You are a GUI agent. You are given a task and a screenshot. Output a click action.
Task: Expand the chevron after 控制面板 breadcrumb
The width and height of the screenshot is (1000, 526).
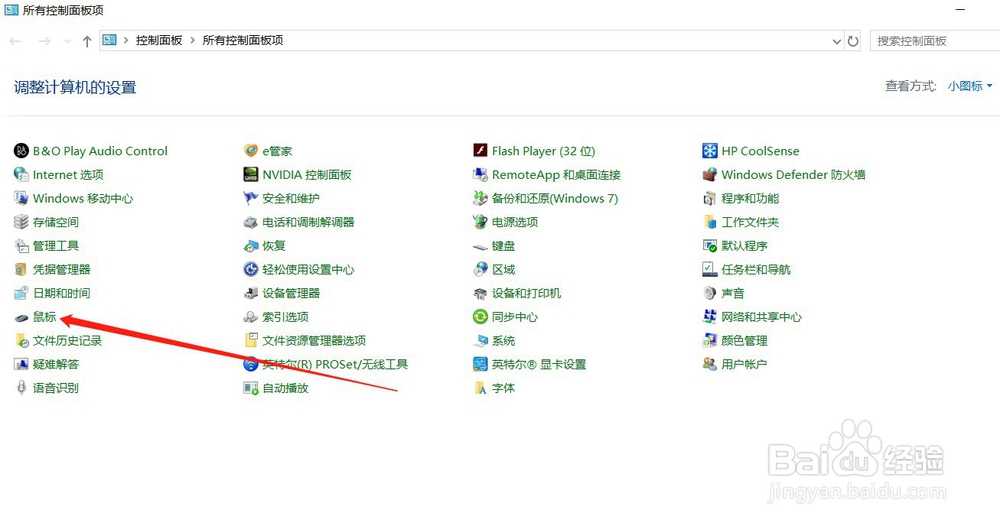tap(192, 40)
